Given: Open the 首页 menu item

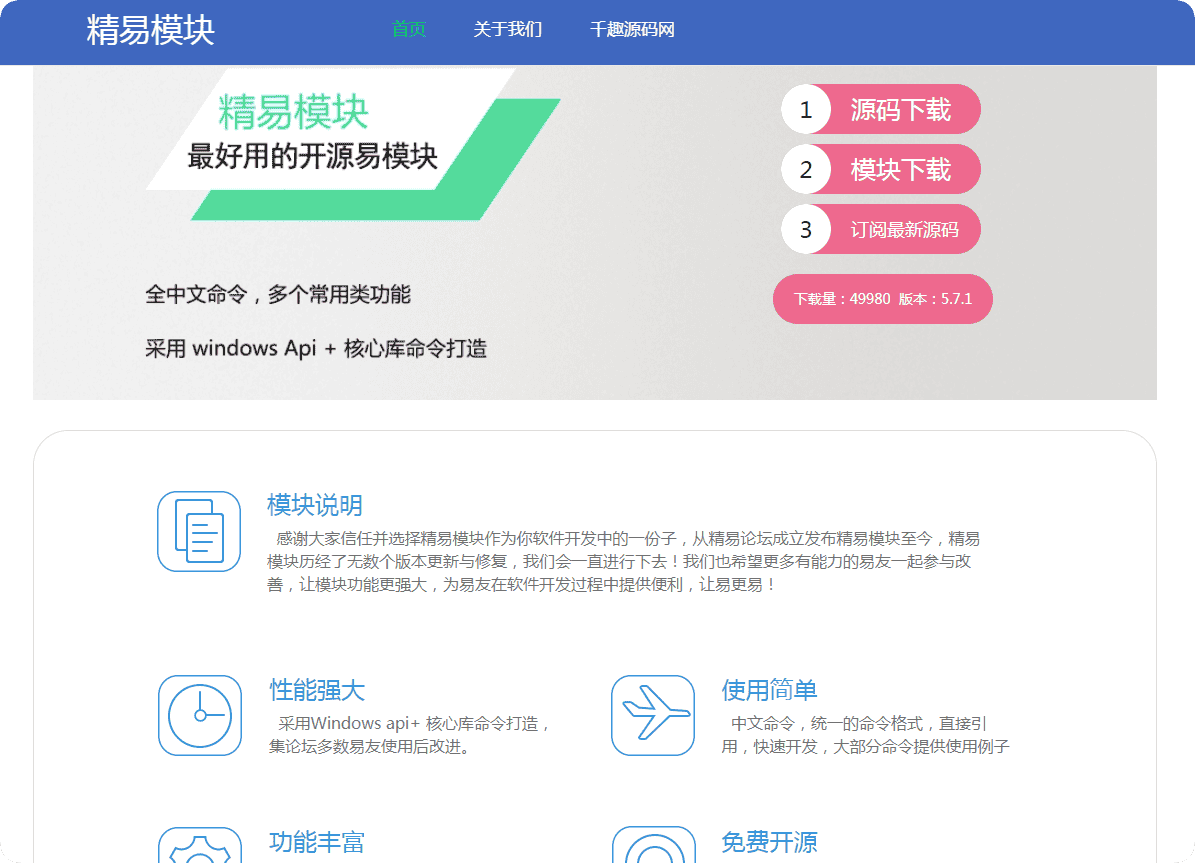Looking at the screenshot, I should point(408,30).
